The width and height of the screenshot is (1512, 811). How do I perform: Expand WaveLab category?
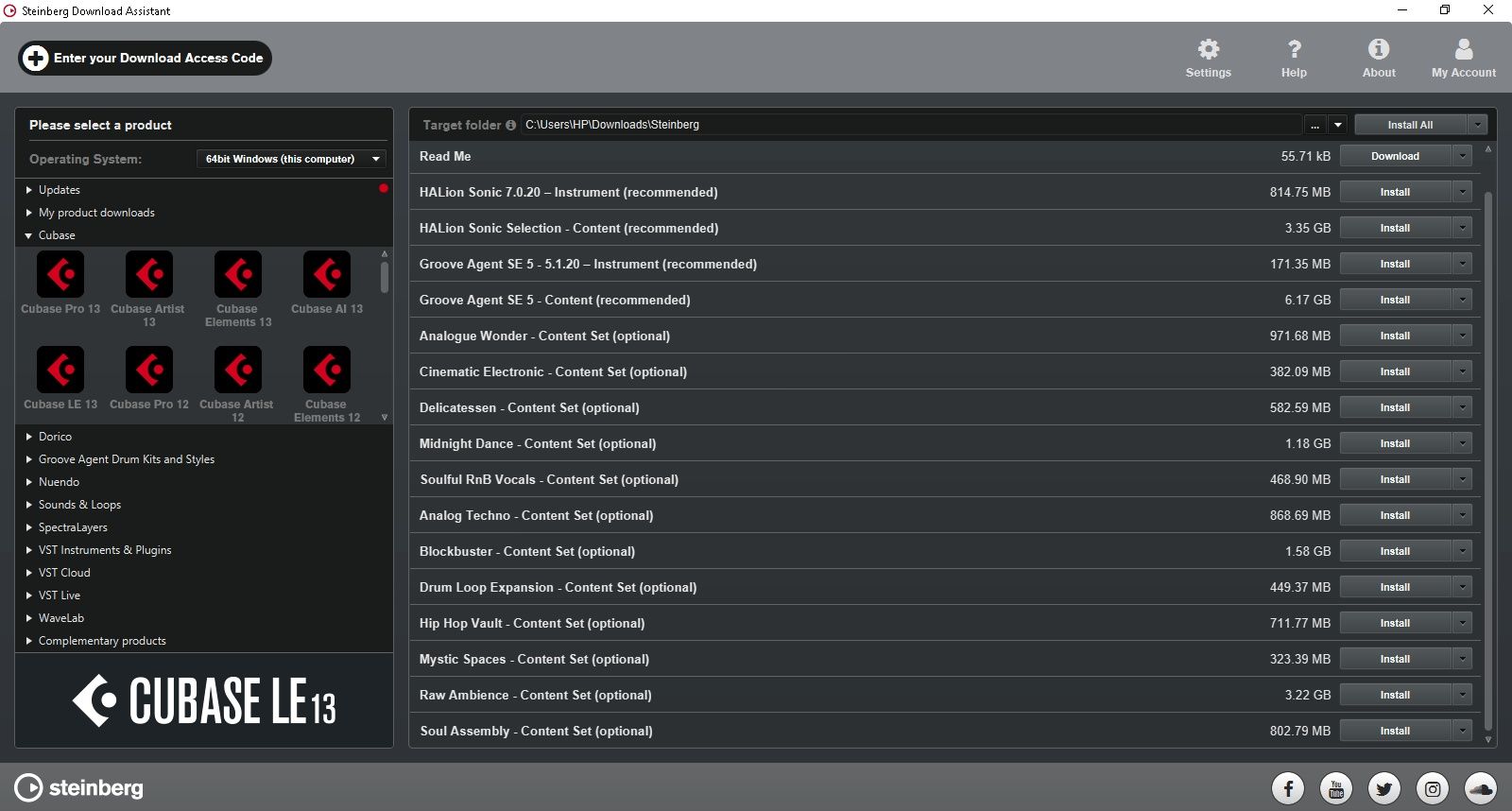pyautogui.click(x=28, y=618)
